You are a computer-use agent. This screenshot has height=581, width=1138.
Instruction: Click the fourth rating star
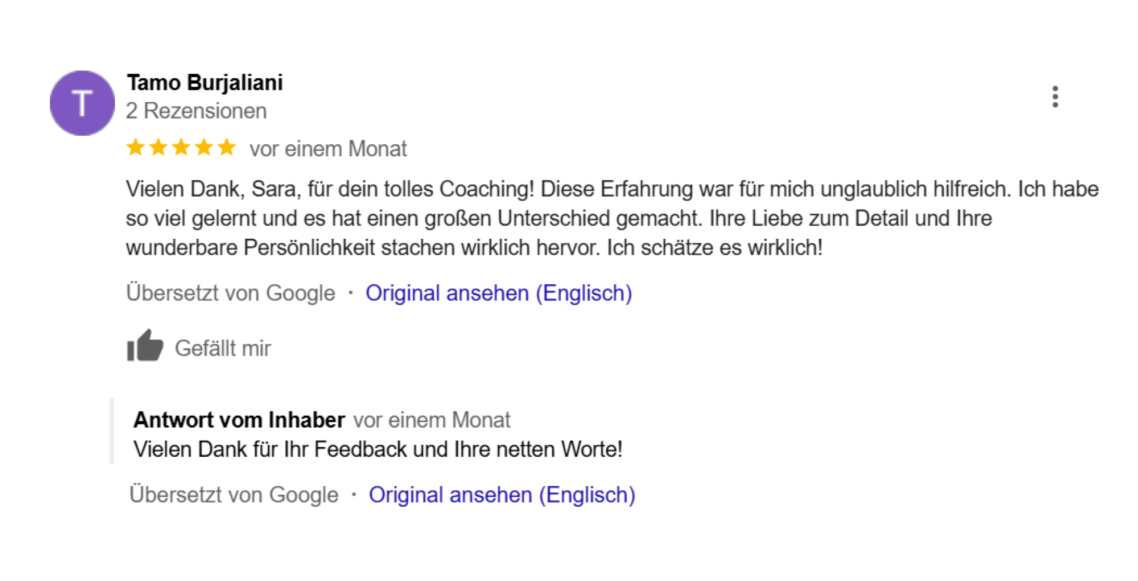(x=204, y=148)
